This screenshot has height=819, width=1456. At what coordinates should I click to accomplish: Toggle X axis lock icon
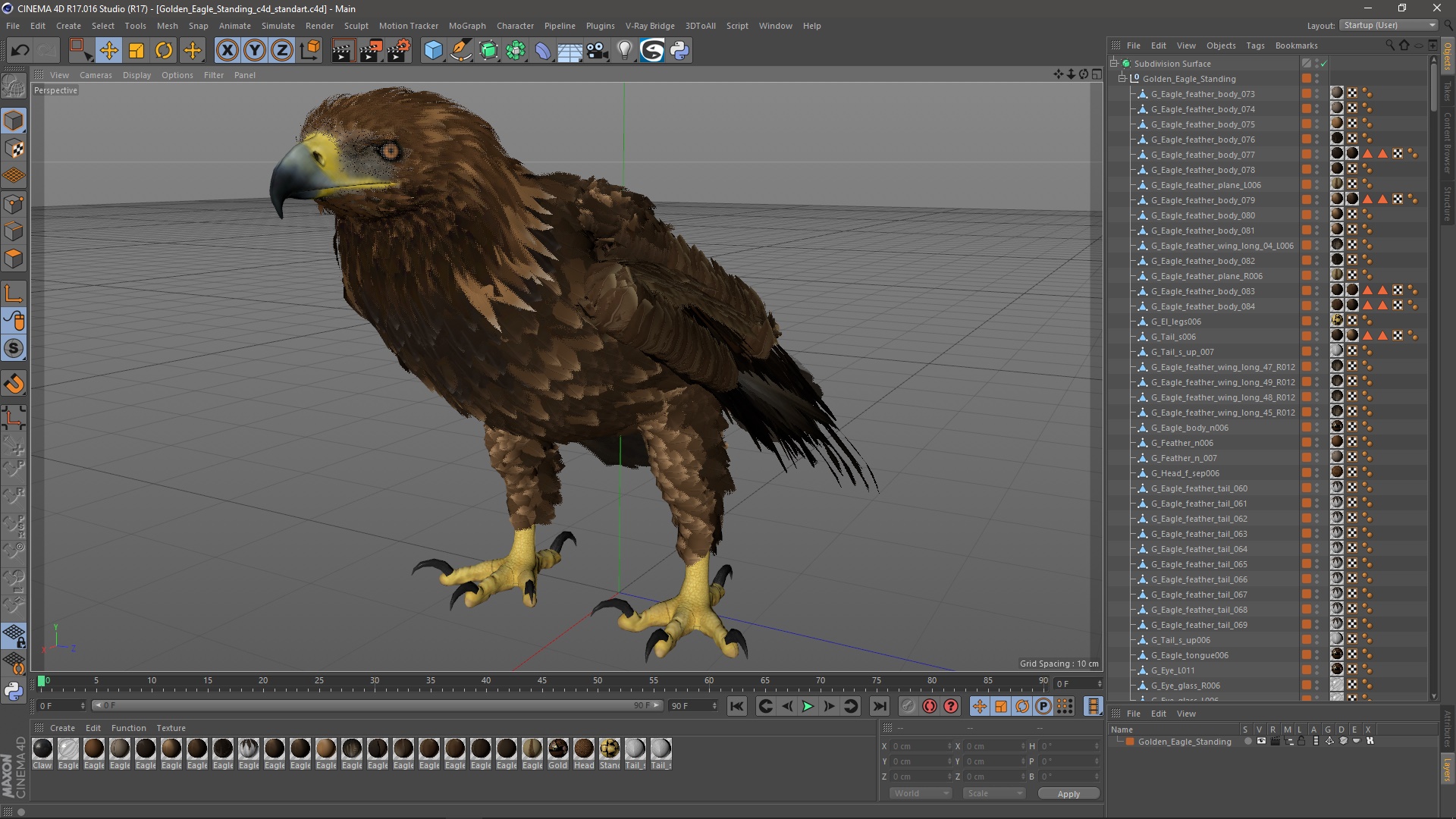(227, 51)
